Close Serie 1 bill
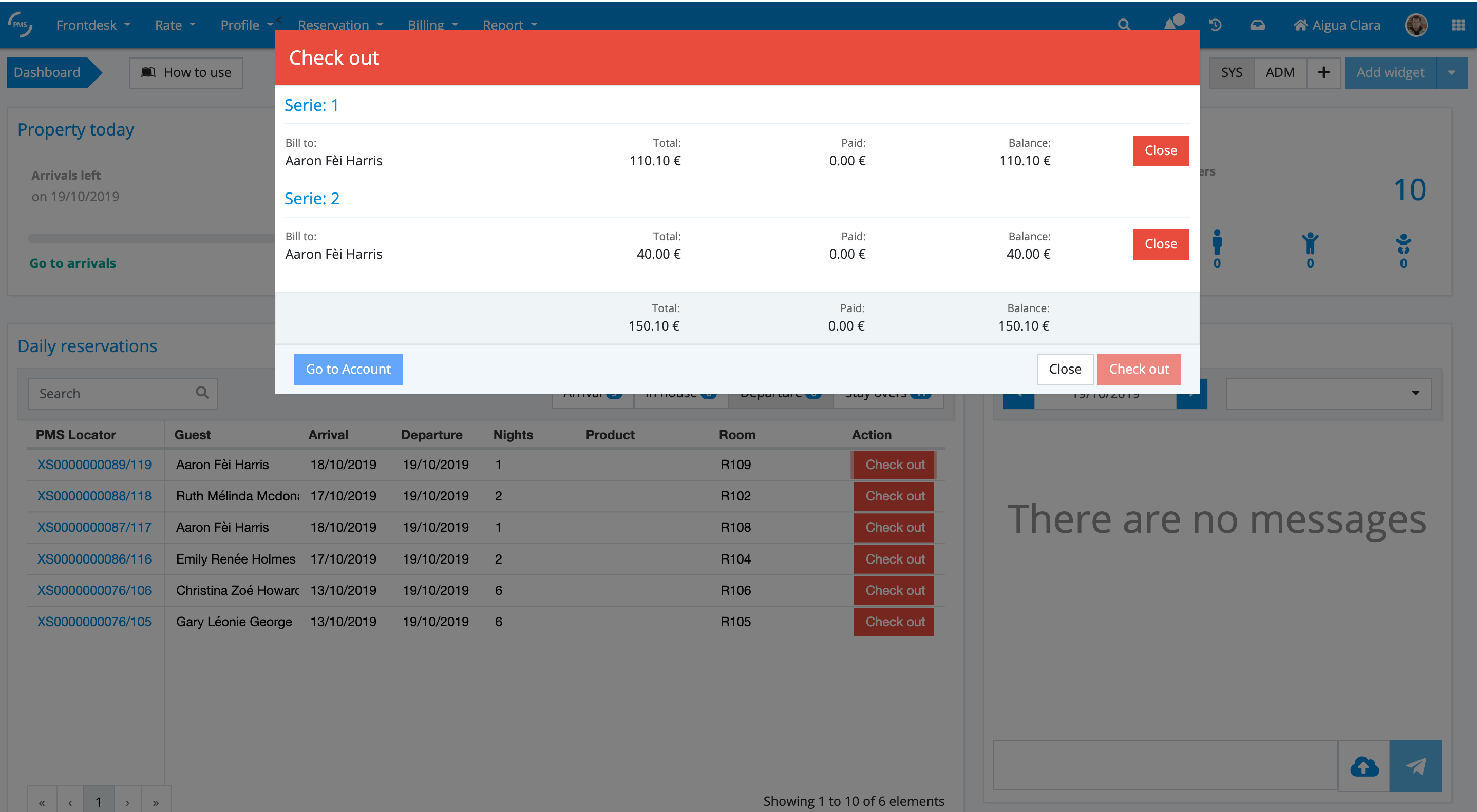This screenshot has height=812, width=1477. pyautogui.click(x=1161, y=151)
